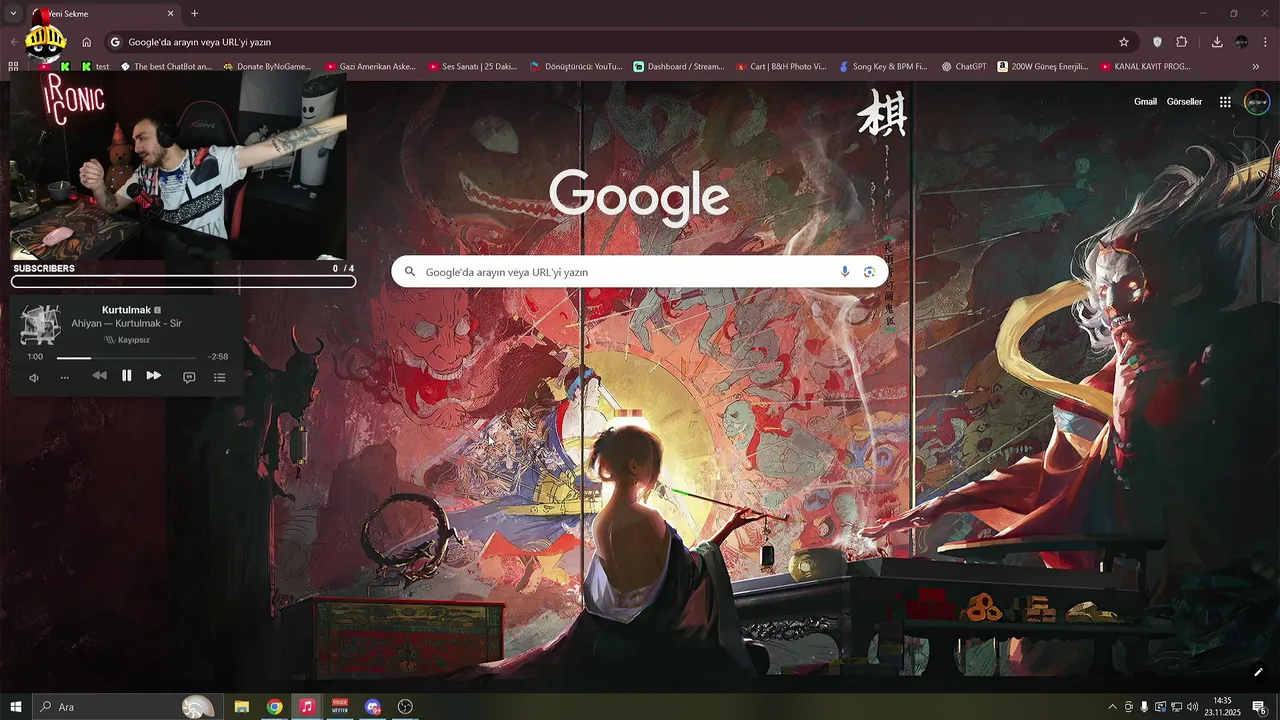Customize Chrome with pencil icon

click(1258, 672)
